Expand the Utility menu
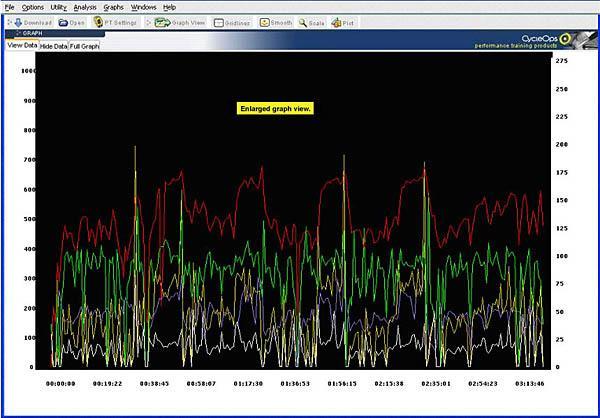Viewport: 600px width, 418px height. [59, 7]
